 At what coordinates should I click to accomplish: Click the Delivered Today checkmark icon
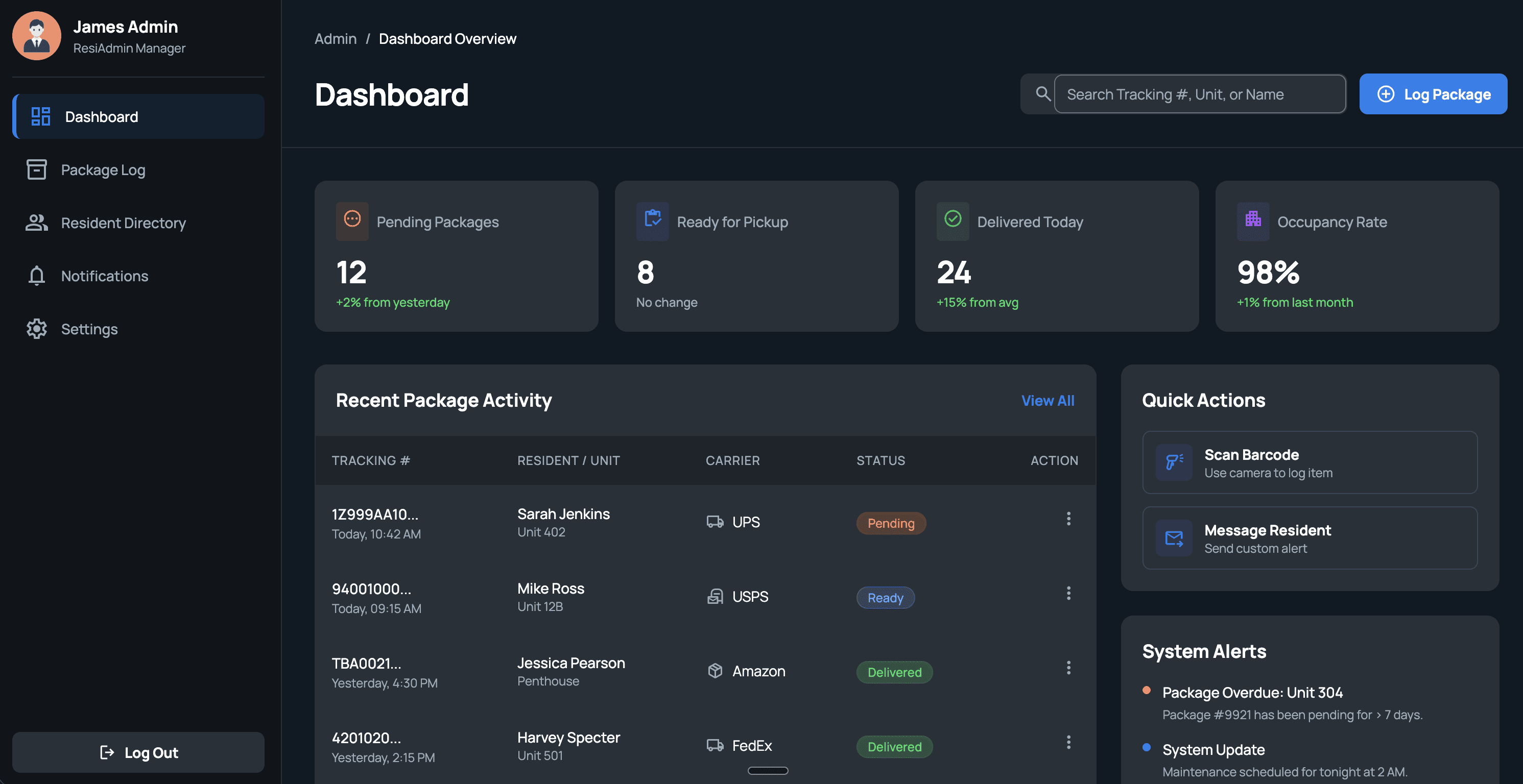coord(953,220)
